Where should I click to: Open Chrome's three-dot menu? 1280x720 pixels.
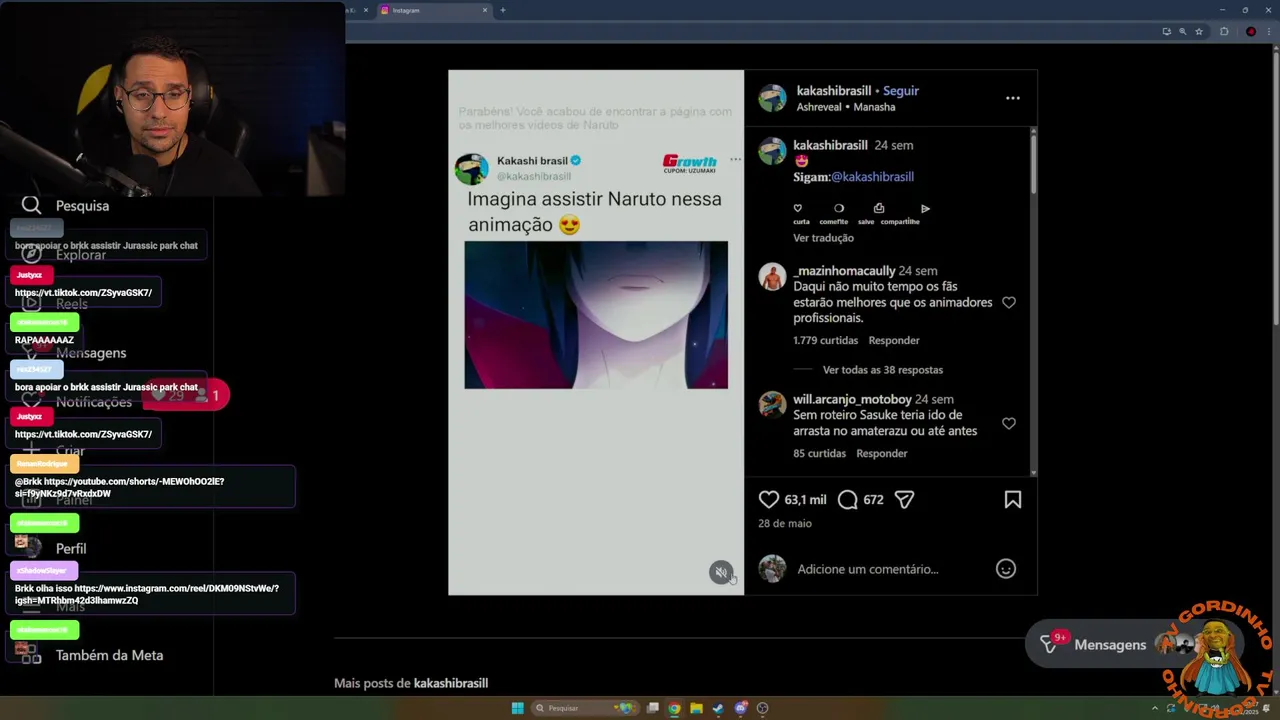(1269, 31)
